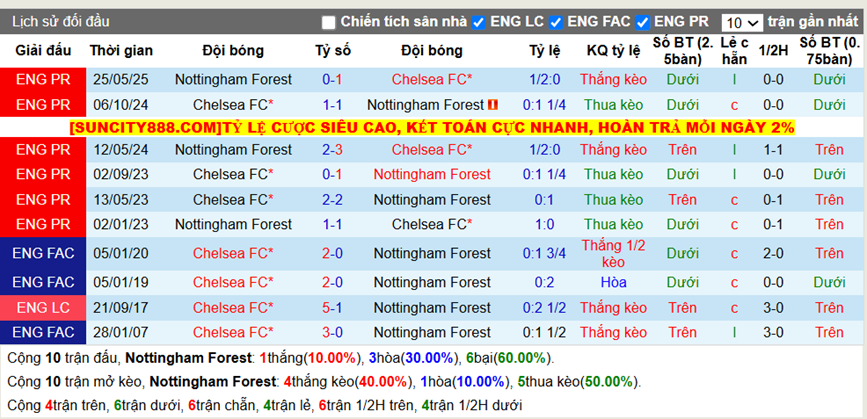Open the 0-1 score of 25/05/25 match
867x419 pixels.
333,79
